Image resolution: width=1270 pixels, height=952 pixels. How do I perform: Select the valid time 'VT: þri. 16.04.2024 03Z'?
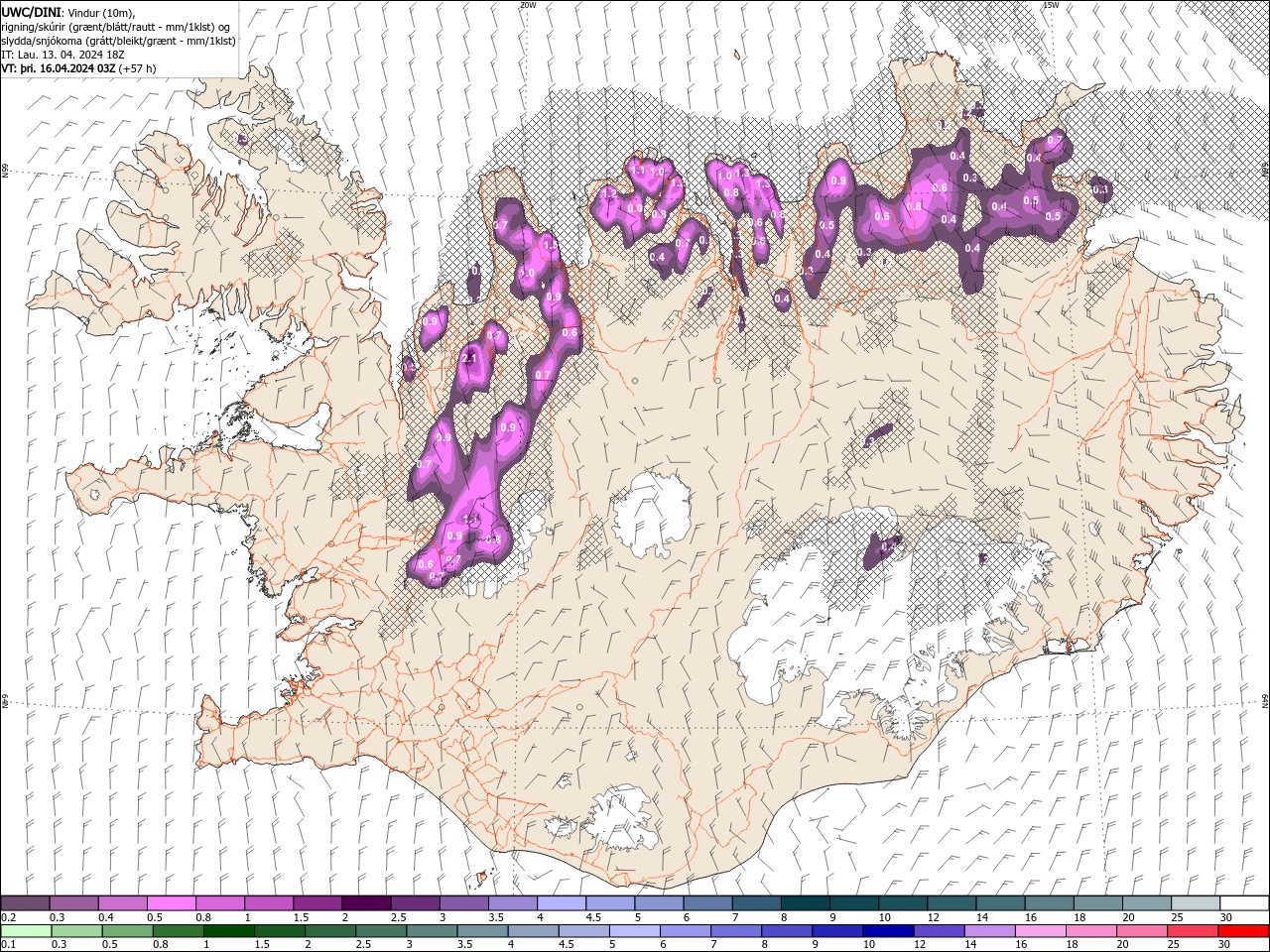point(59,68)
